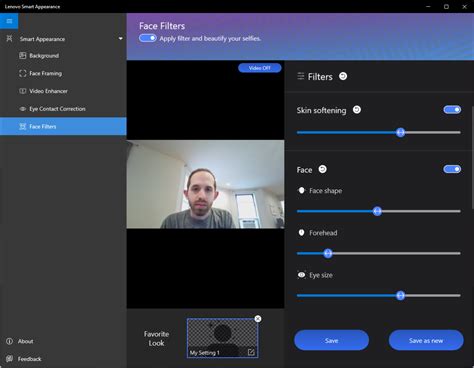Click the Face Filters sidebar icon

pos(23,126)
